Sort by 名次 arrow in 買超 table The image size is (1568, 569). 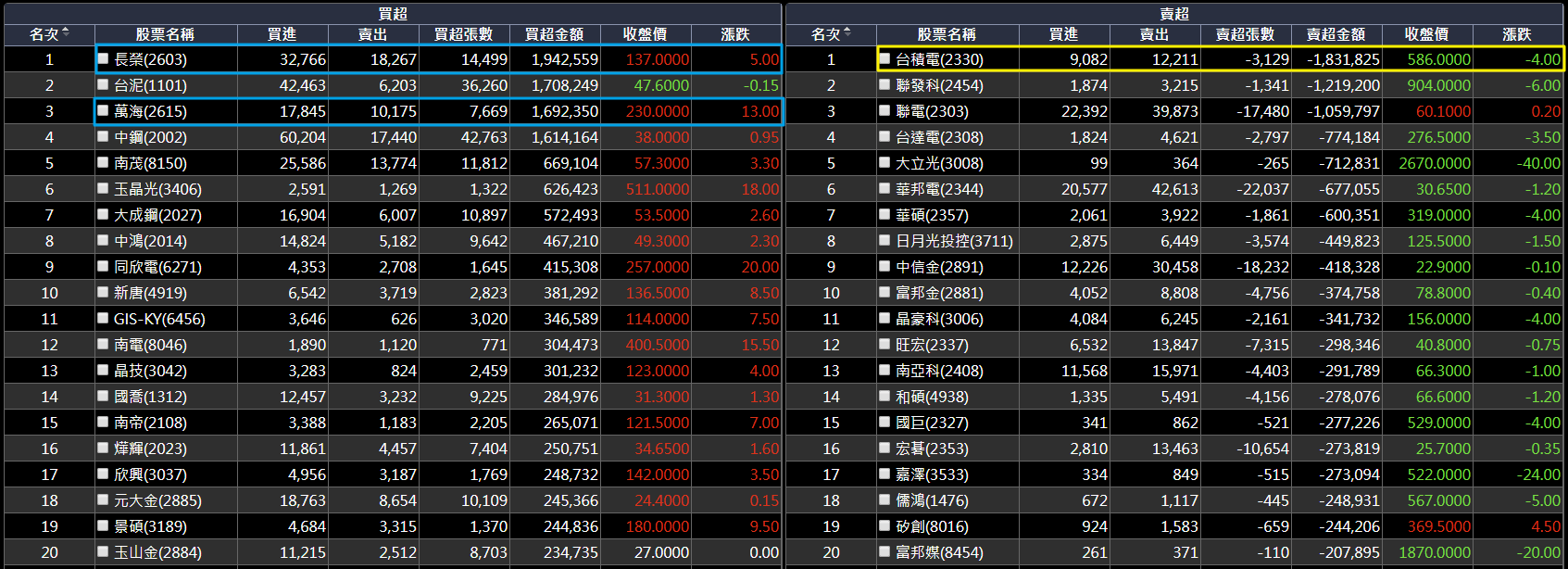pyautogui.click(x=66, y=33)
